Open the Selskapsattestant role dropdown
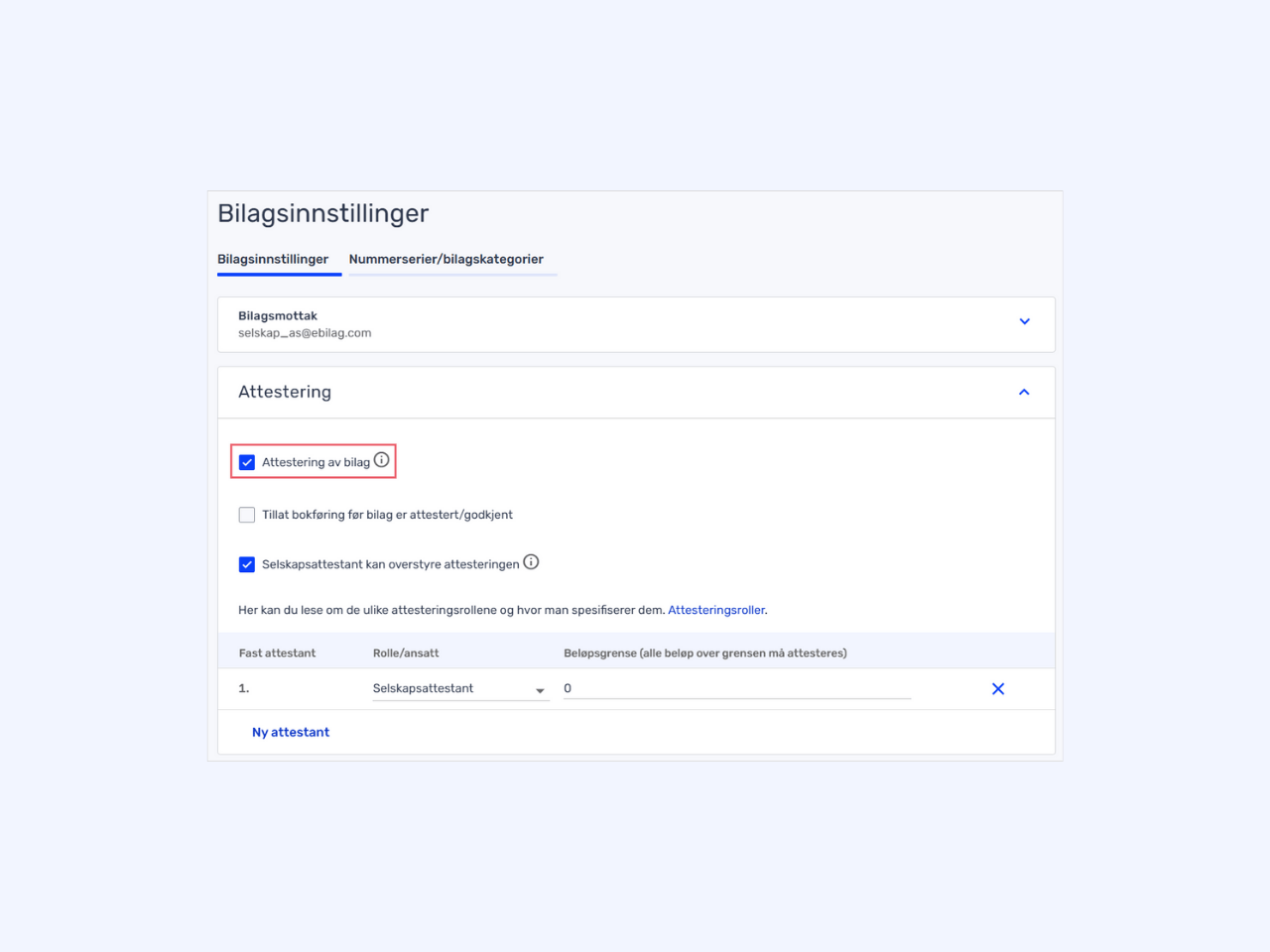Viewport: 1270px width, 952px height. pyautogui.click(x=460, y=689)
